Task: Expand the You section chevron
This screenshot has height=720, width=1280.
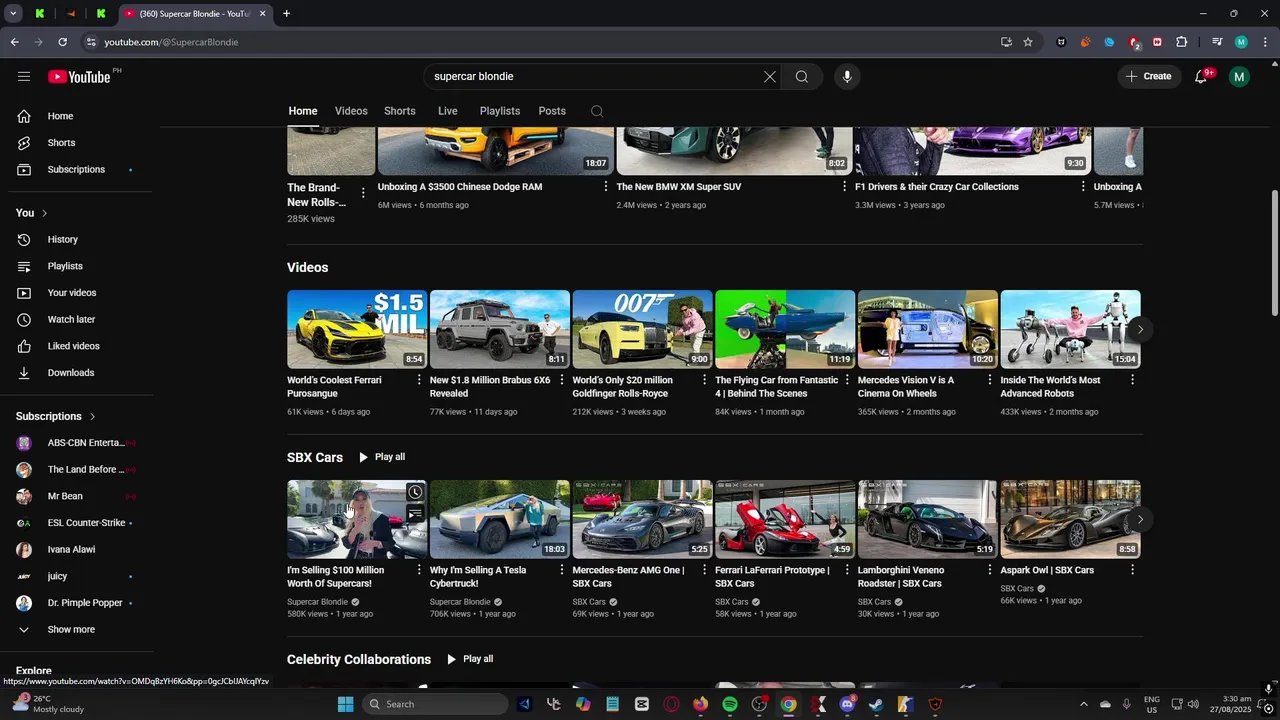Action: coord(44,213)
